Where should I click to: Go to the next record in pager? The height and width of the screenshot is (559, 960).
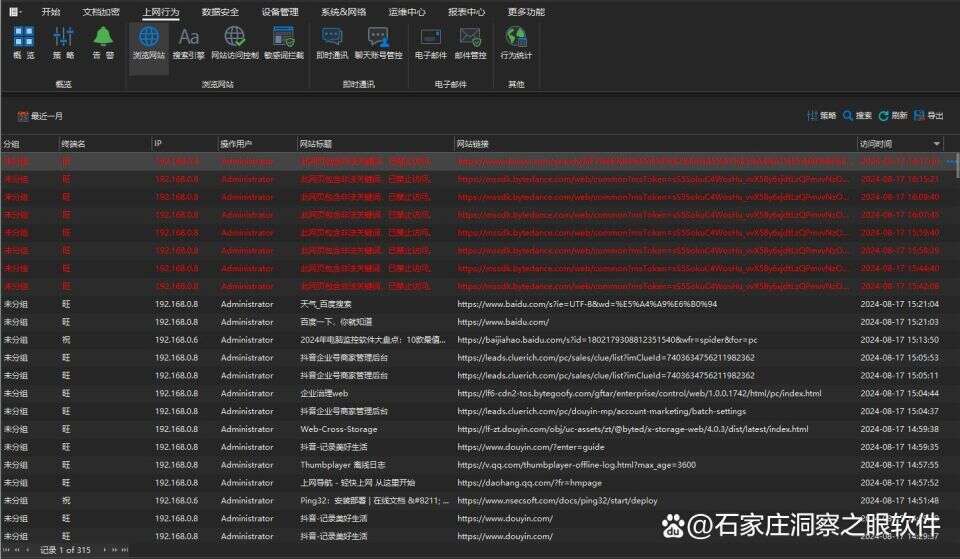click(105, 550)
